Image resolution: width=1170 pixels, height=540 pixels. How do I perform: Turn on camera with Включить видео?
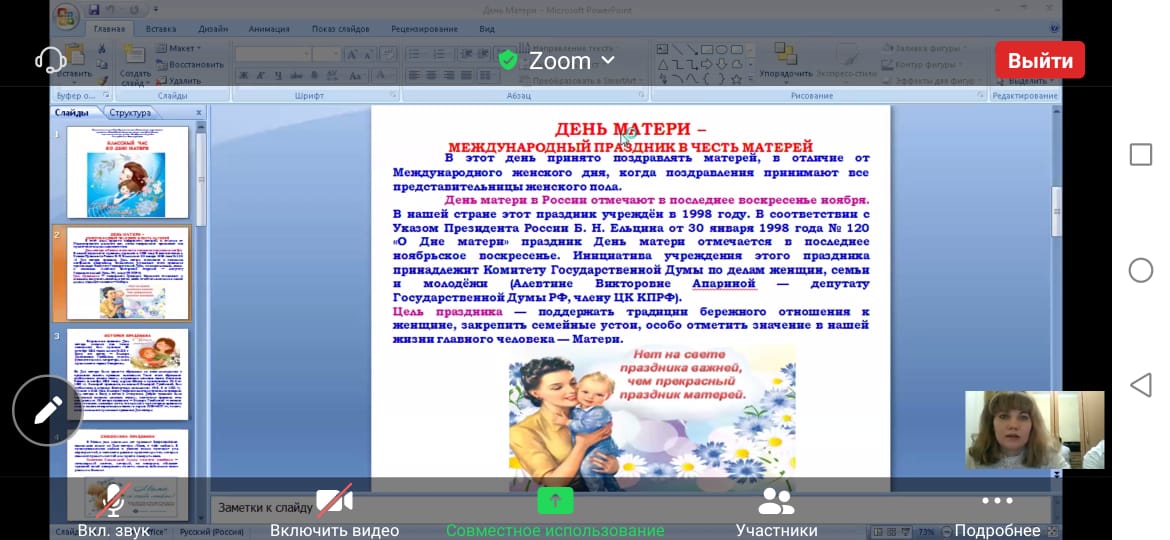[x=334, y=510]
